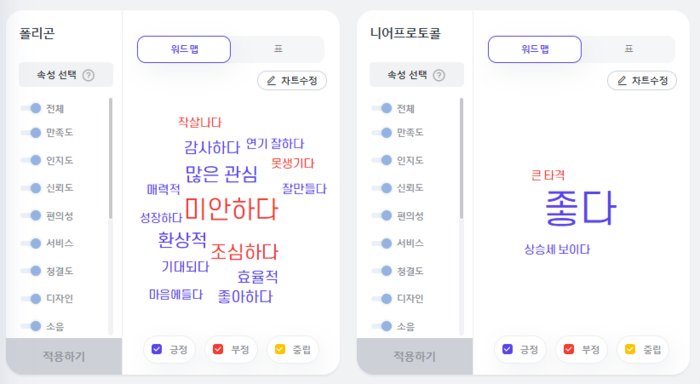Viewport: 700px width, 384px height.
Task: Switch to the 표 tab in 폴리곤 panel
Action: 278,49
